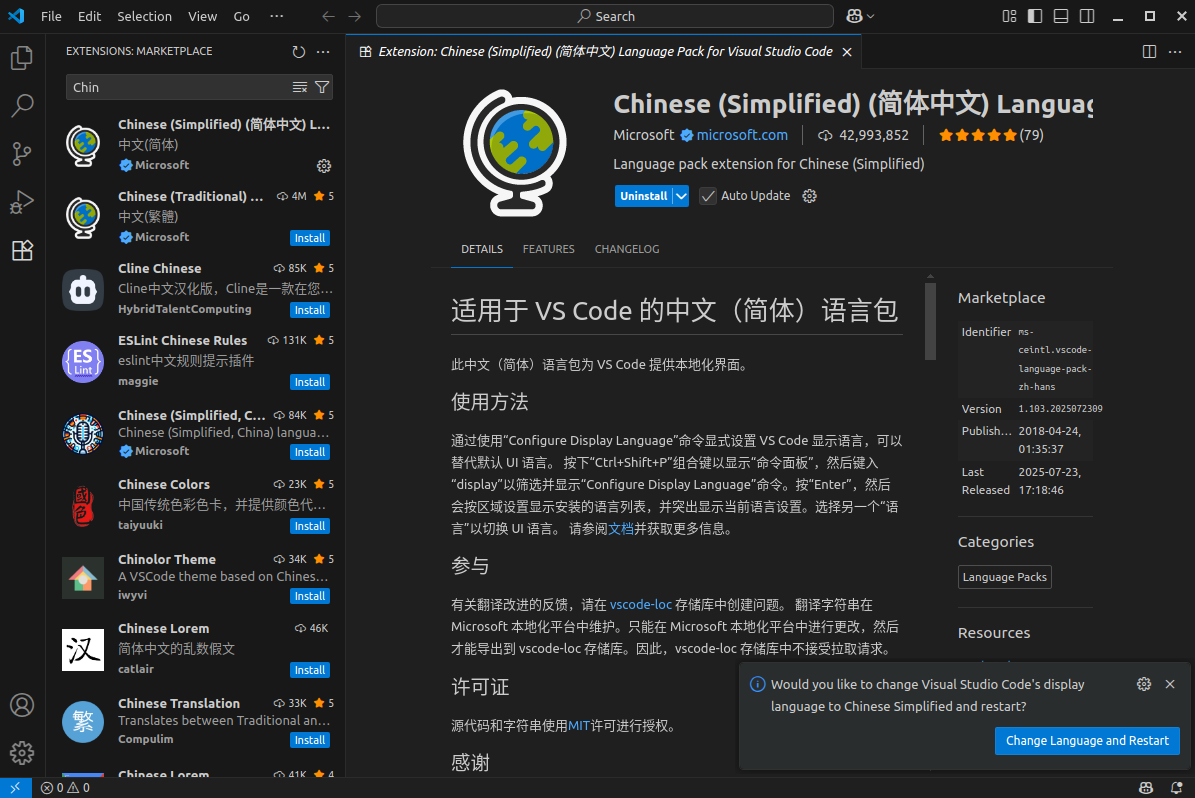This screenshot has height=798, width=1195.
Task: Select the Source Control icon
Action: tap(21, 154)
